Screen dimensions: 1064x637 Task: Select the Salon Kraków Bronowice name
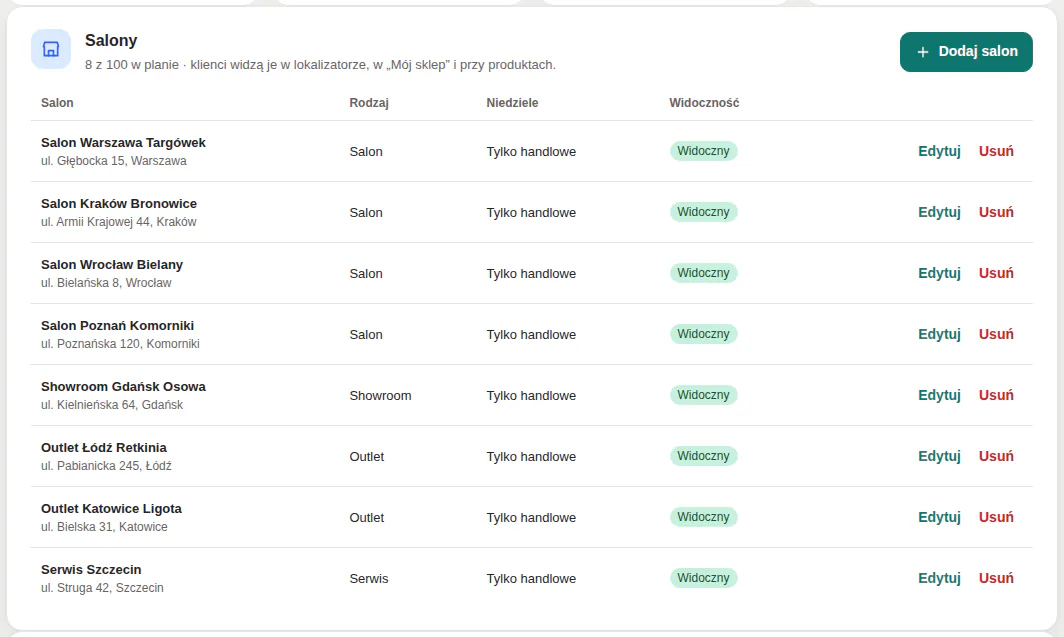click(119, 204)
